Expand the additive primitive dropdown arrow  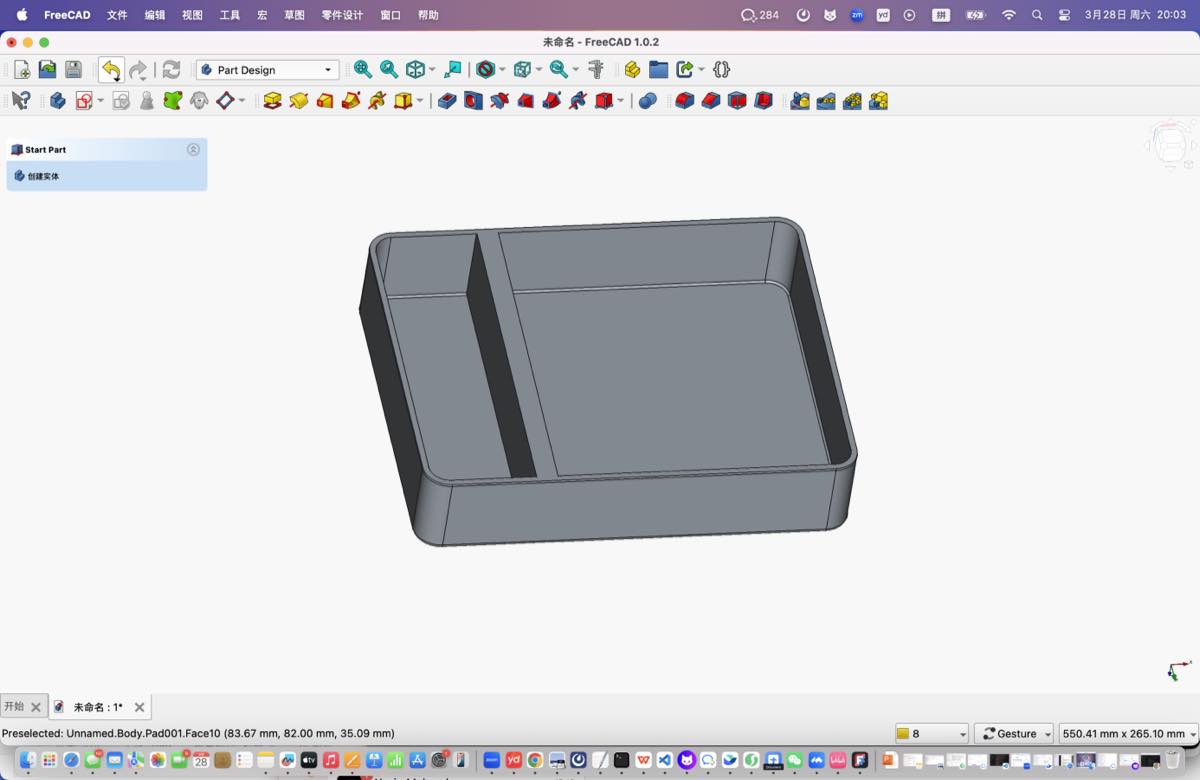(420, 101)
